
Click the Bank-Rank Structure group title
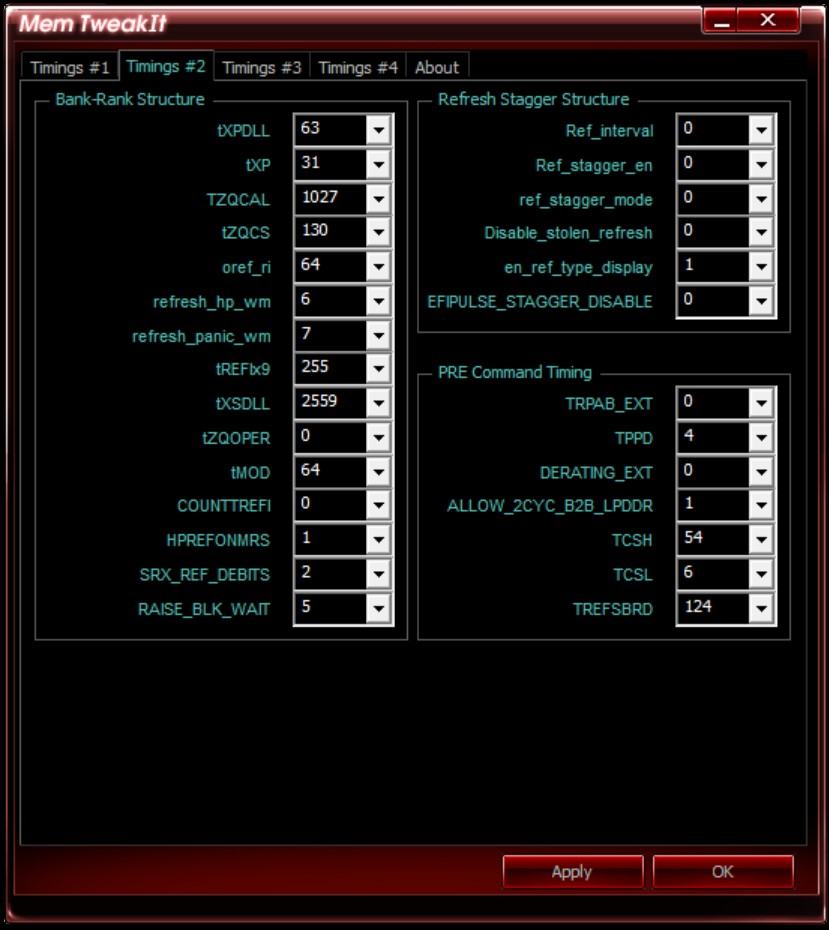coord(130,99)
